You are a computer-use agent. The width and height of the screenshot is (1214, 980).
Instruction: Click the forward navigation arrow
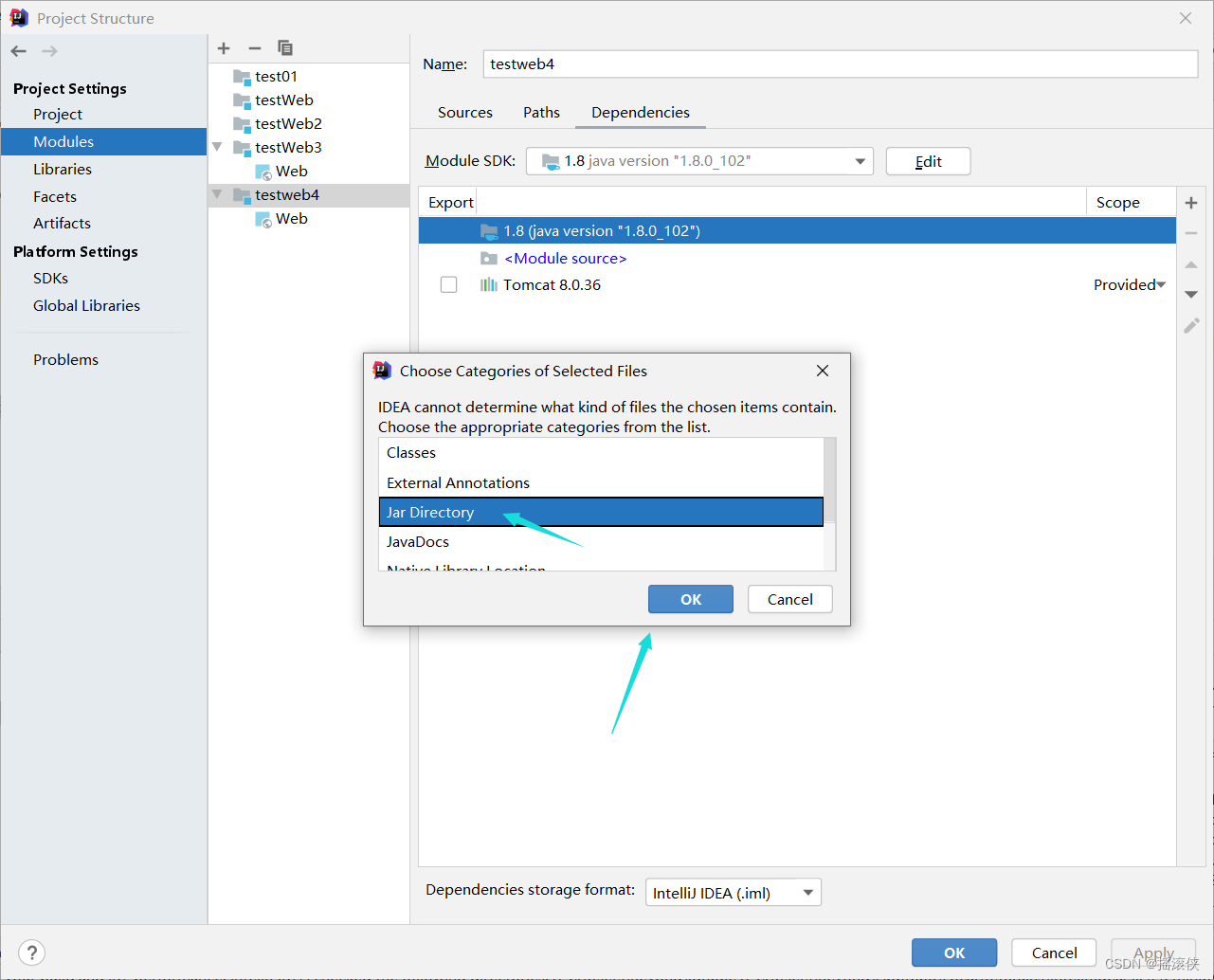coord(49,51)
